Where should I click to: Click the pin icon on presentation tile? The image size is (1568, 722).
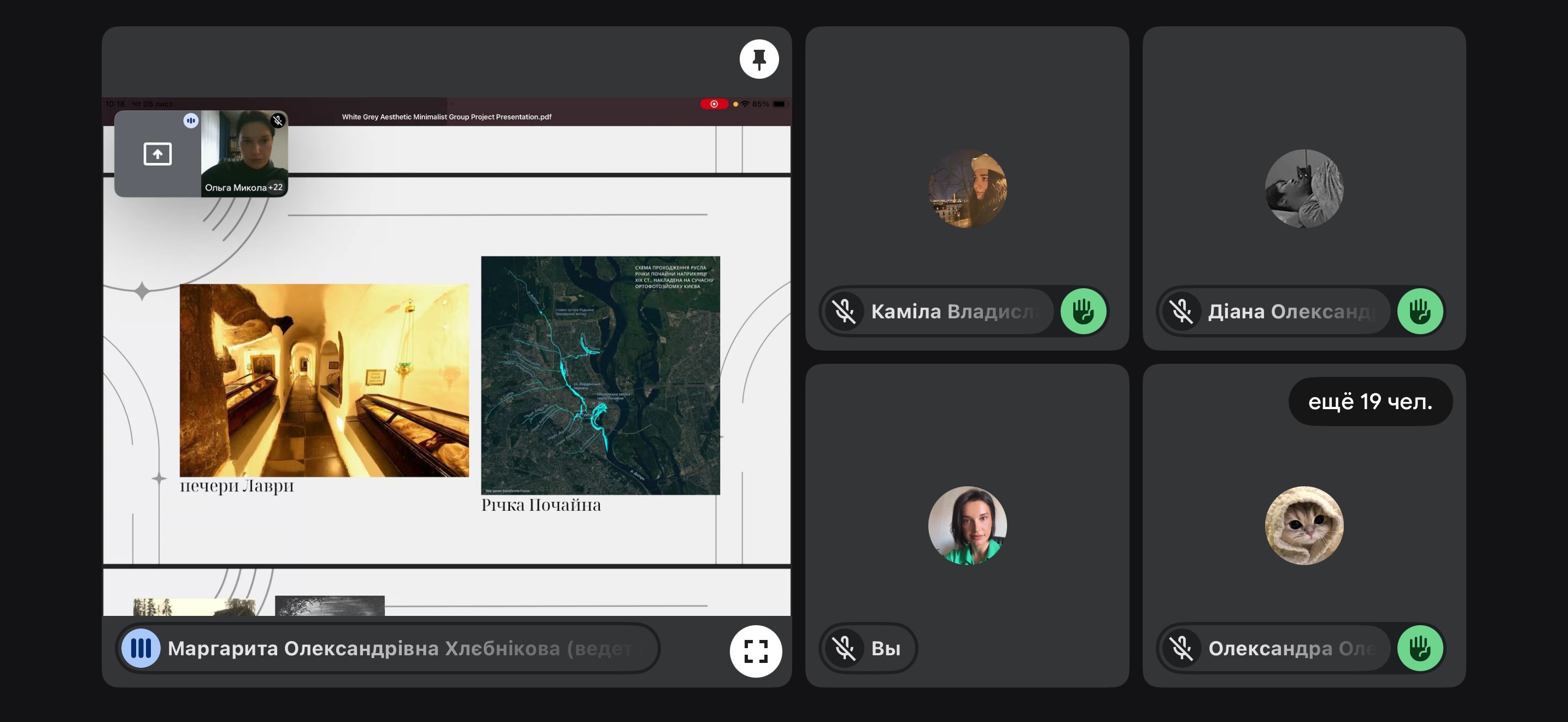[x=758, y=59]
